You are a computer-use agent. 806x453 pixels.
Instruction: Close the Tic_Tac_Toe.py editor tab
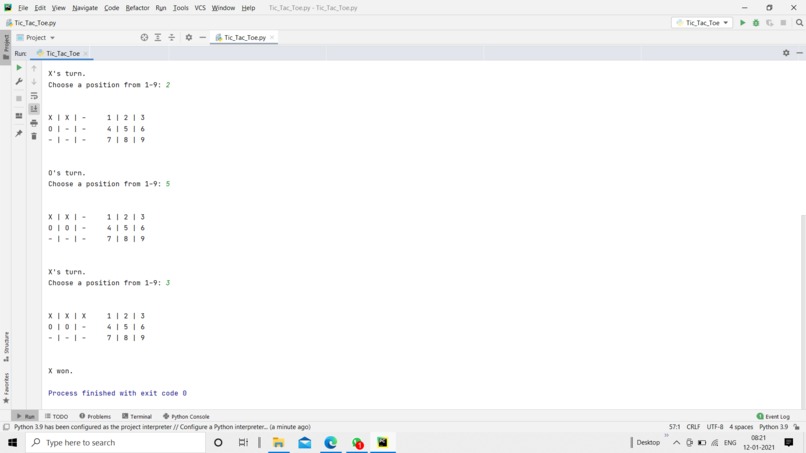tap(272, 38)
